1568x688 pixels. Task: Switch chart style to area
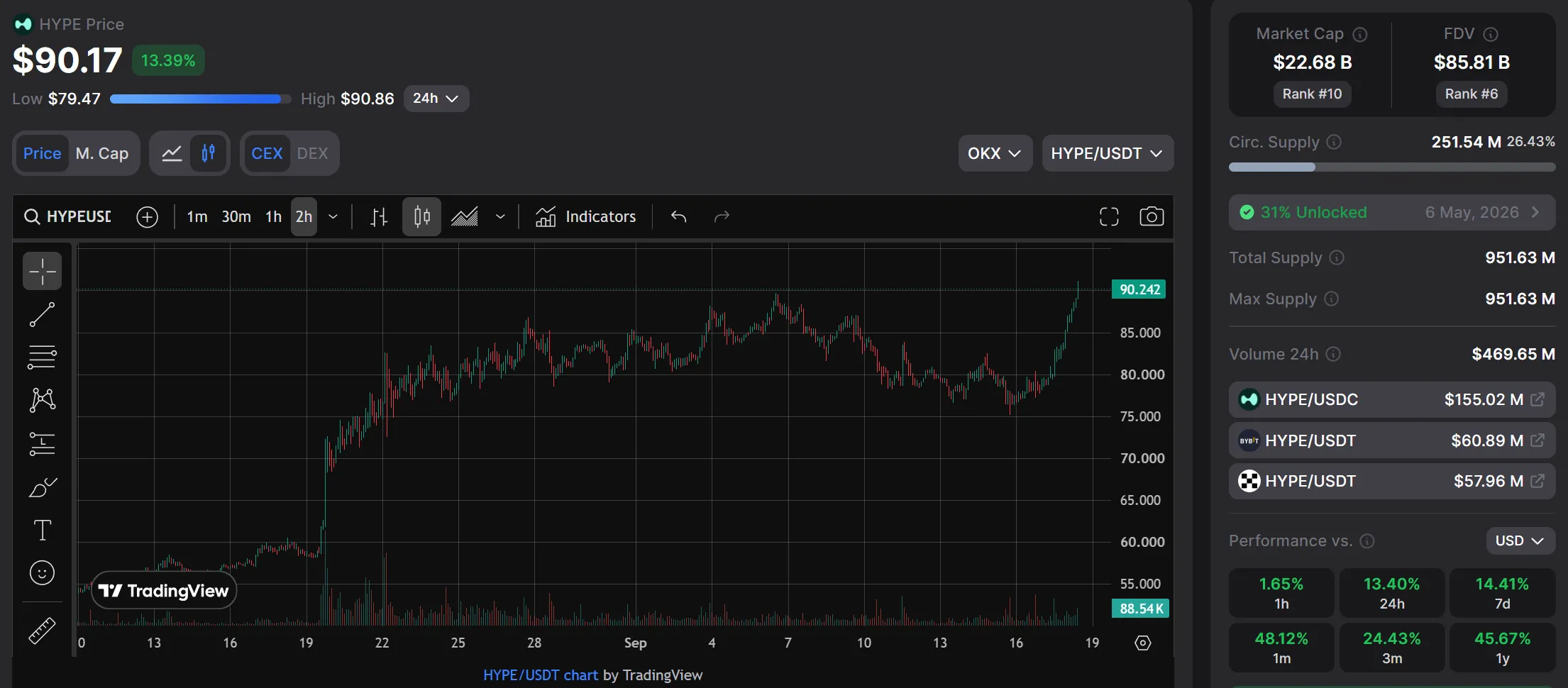click(x=465, y=217)
